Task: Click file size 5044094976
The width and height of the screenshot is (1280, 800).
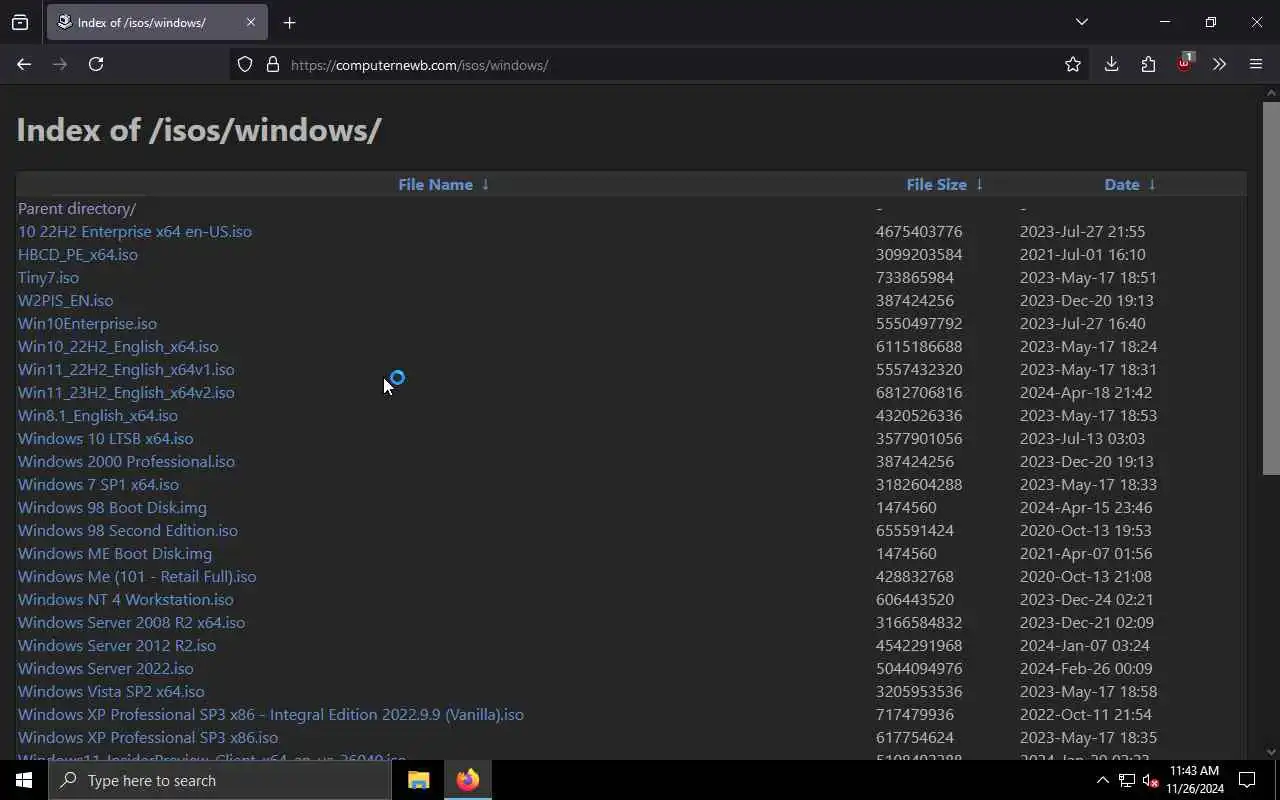Action: pyautogui.click(x=919, y=668)
